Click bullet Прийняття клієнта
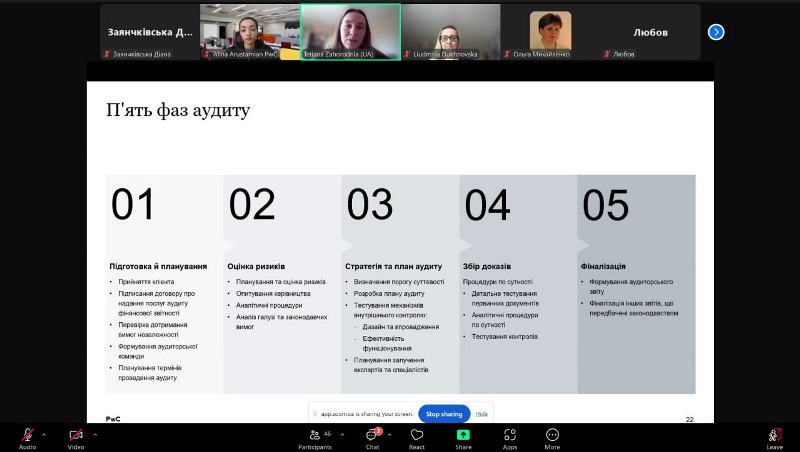 point(146,282)
